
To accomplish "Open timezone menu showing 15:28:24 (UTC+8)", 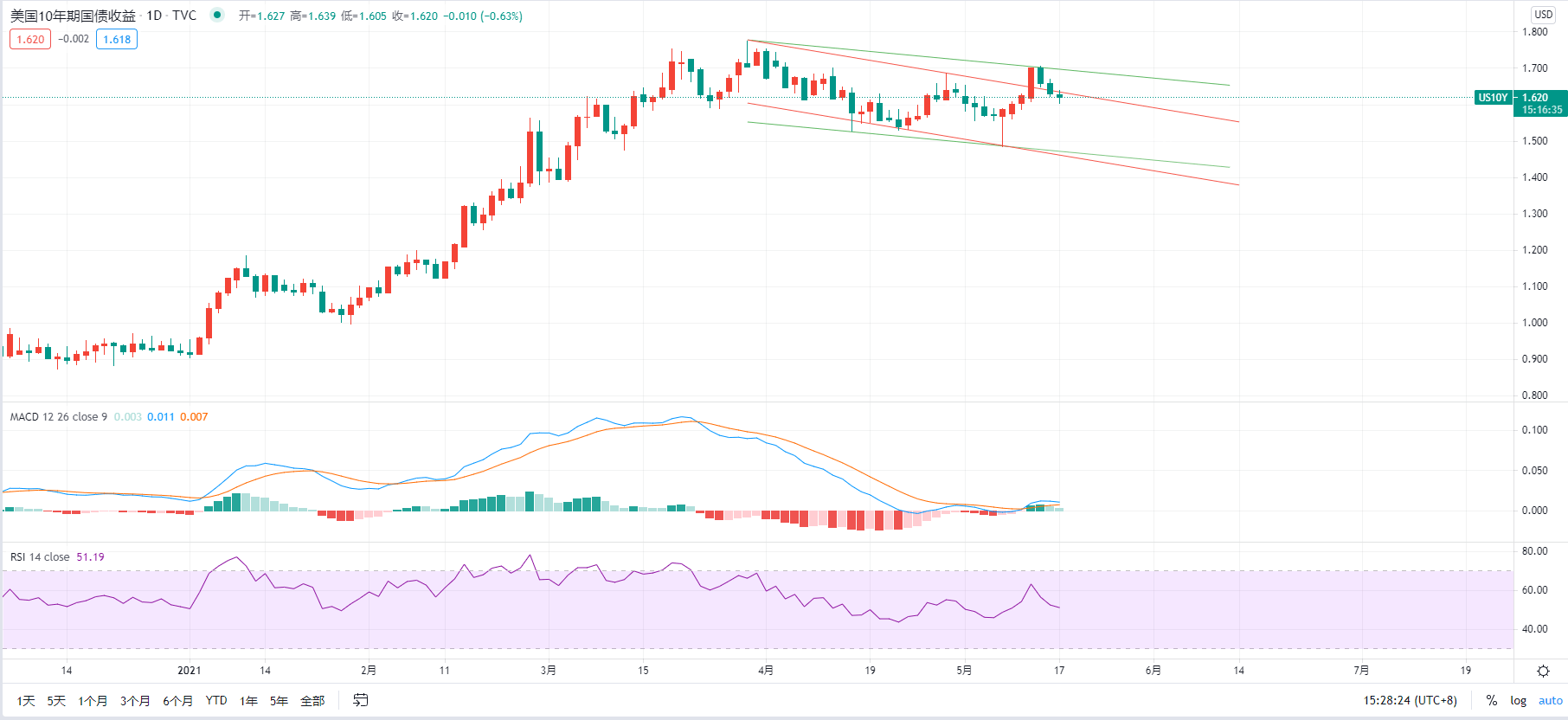I will [1411, 700].
